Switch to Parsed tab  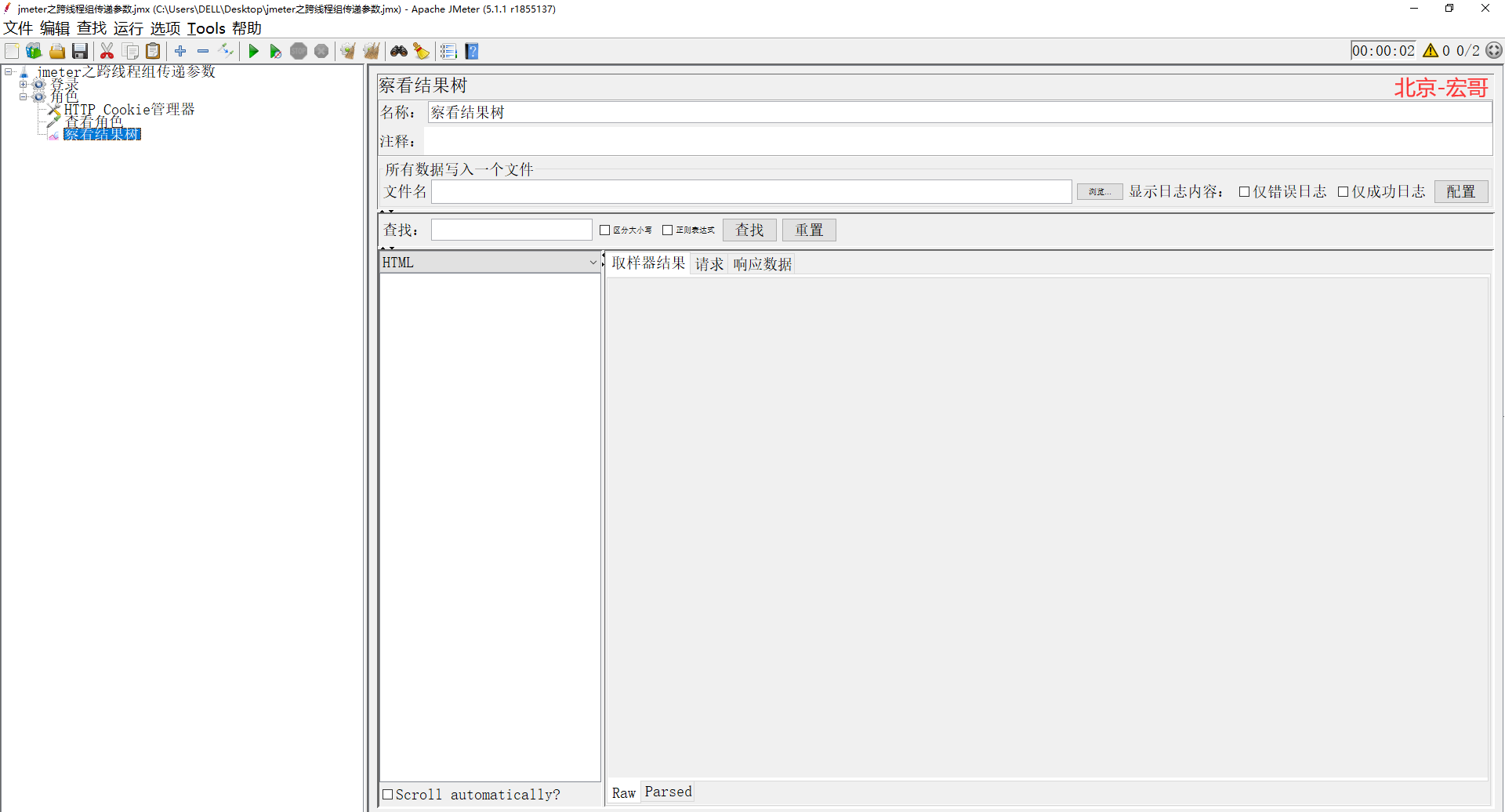pos(668,792)
